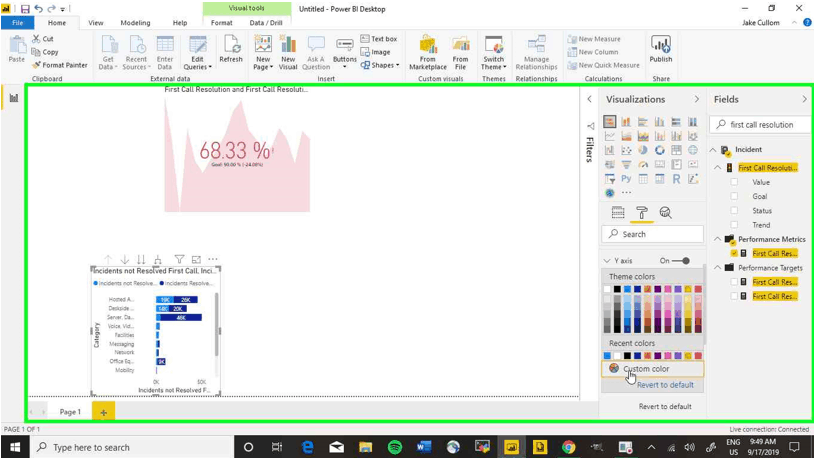
Task: Pick the Map globe visualization icon
Action: tap(693, 150)
